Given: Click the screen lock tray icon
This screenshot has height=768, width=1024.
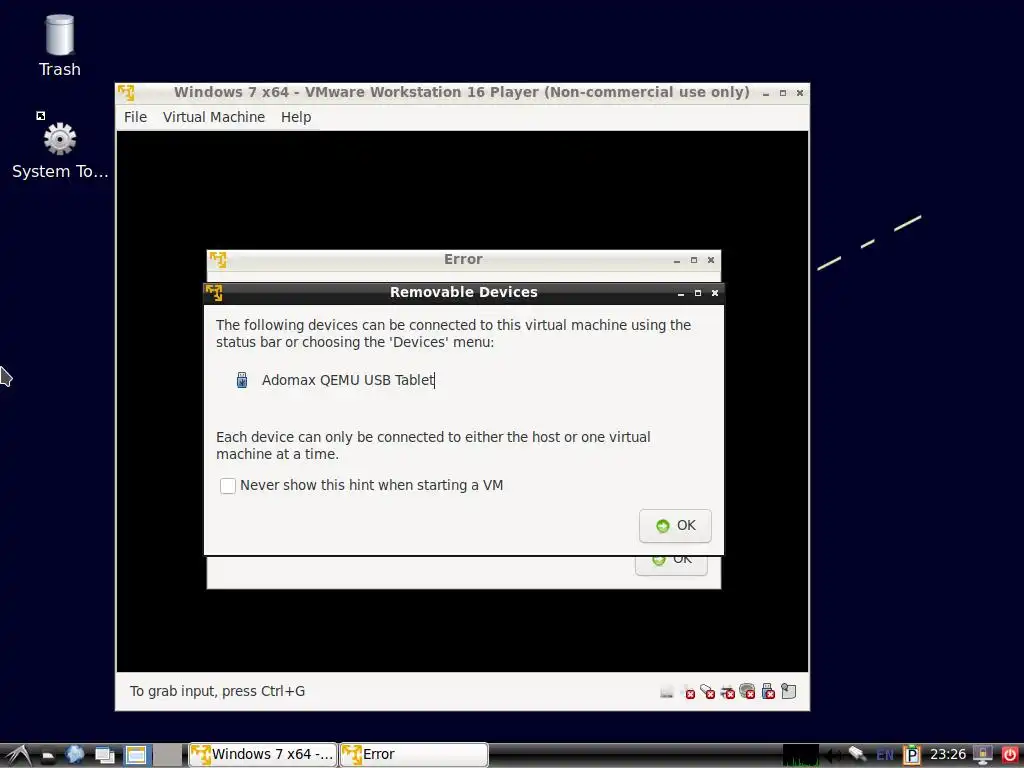Looking at the screenshot, I should 983,755.
